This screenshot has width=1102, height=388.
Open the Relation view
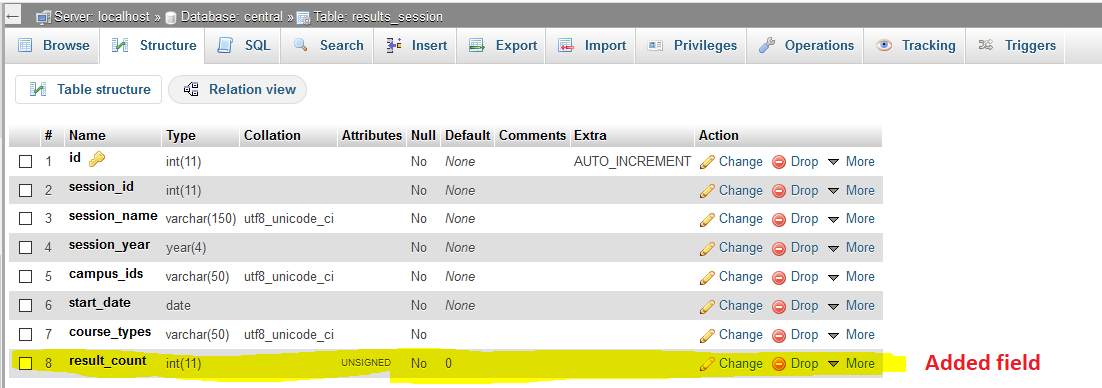coord(238,90)
